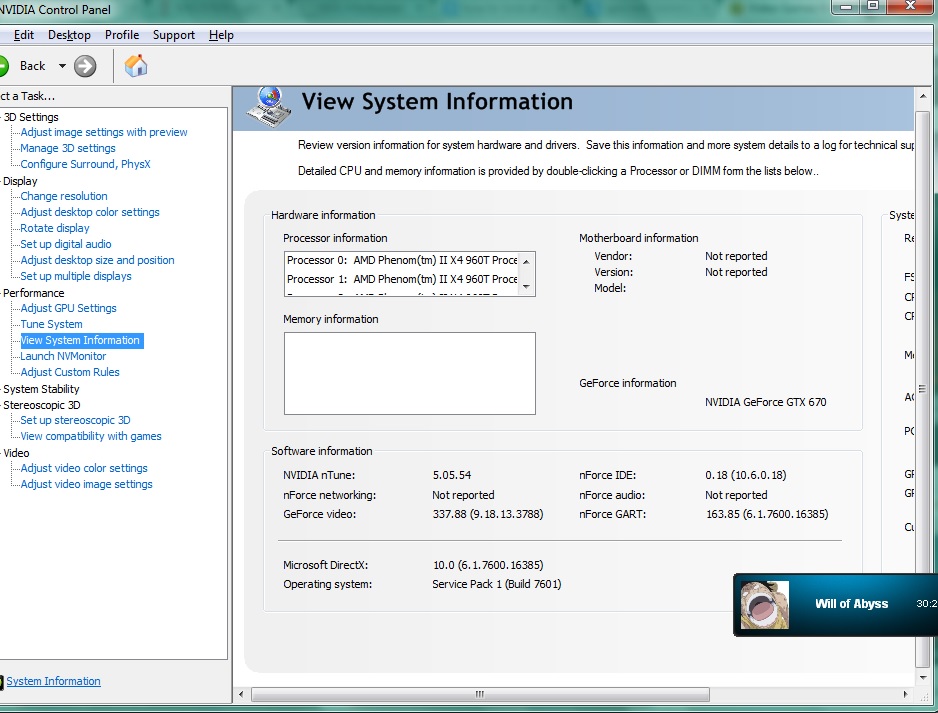Image resolution: width=938 pixels, height=713 pixels.
Task: Click the NVIDIA nTune version 5.05.54
Action: 452,476
